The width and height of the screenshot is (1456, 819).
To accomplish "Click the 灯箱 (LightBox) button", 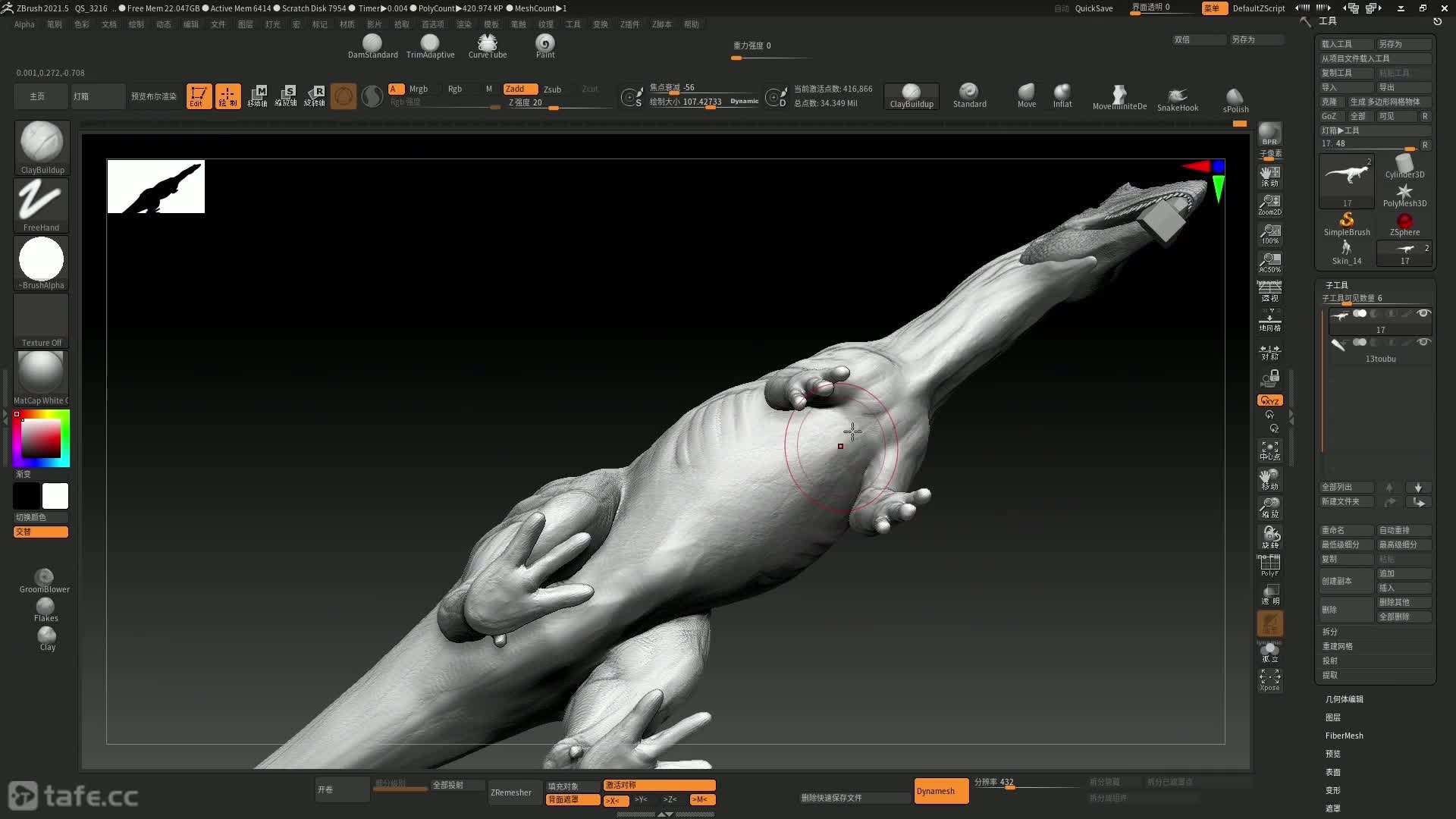I will [x=98, y=96].
